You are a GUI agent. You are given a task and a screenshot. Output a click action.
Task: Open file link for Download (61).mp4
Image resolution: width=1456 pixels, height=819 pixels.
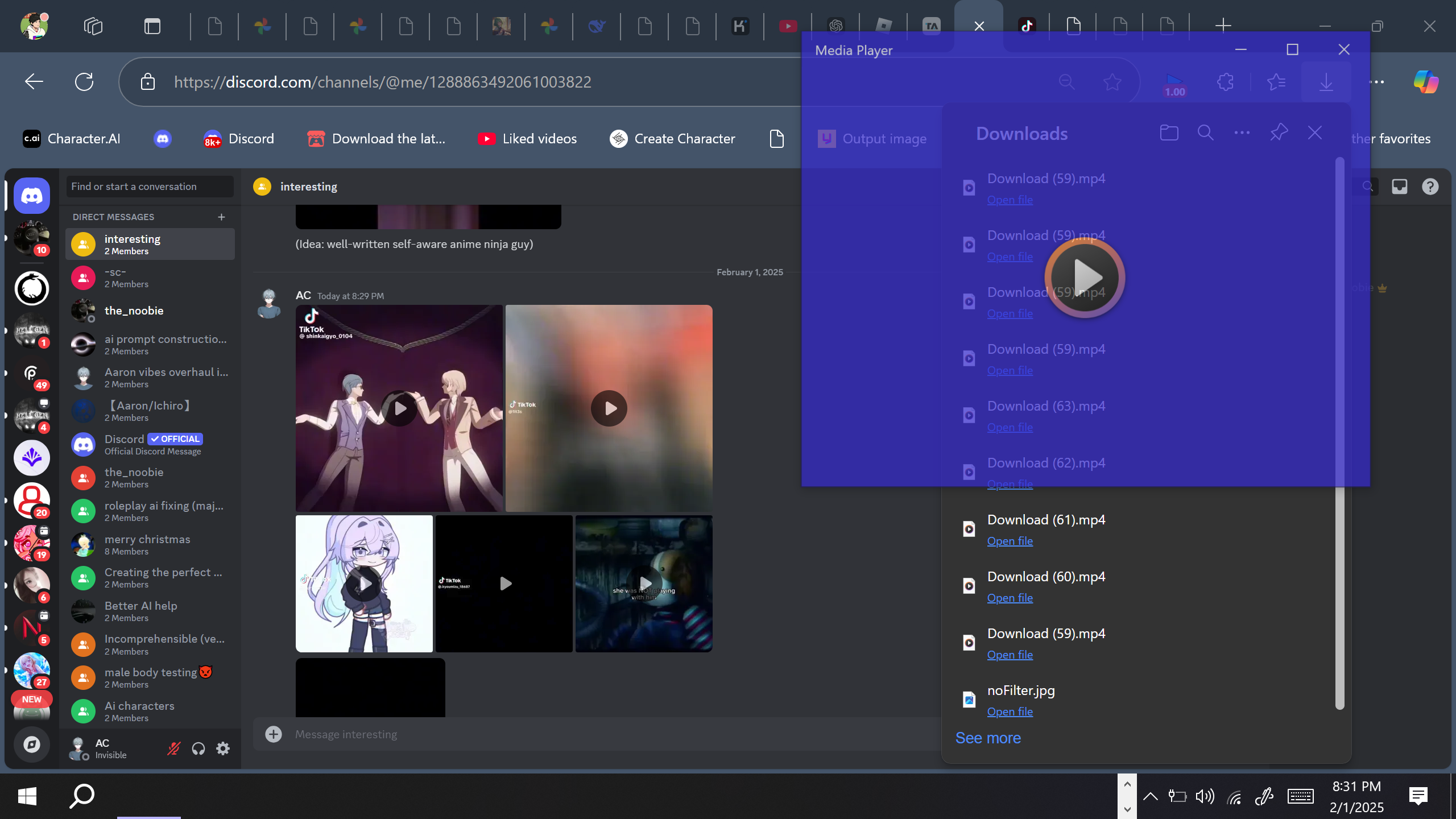1010,541
